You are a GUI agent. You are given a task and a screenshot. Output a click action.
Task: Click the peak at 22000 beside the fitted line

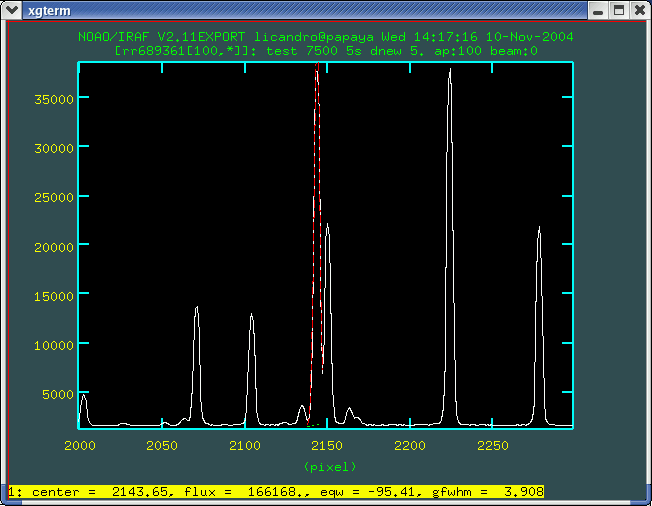click(327, 227)
